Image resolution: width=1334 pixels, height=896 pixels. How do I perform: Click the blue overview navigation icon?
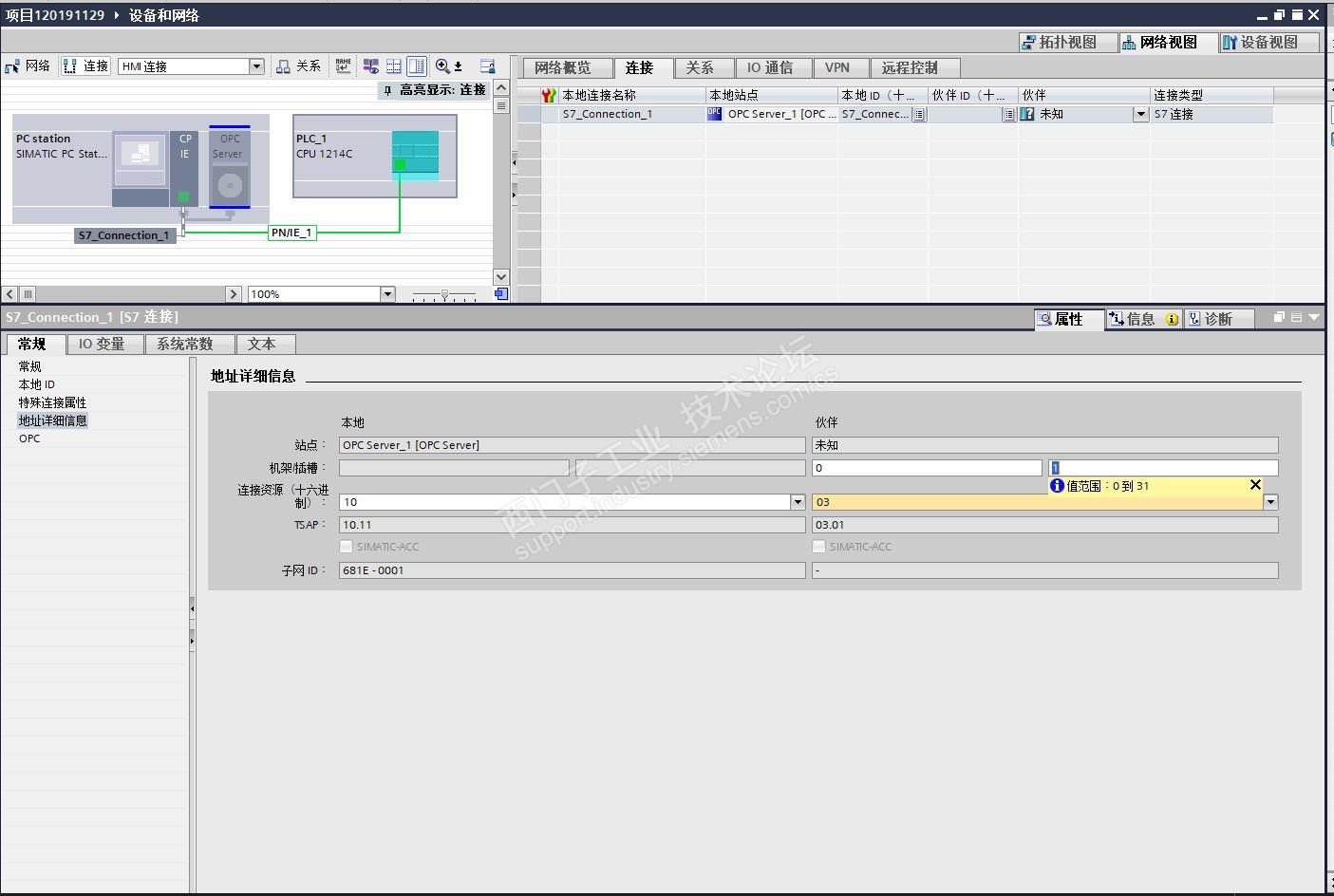(x=501, y=294)
